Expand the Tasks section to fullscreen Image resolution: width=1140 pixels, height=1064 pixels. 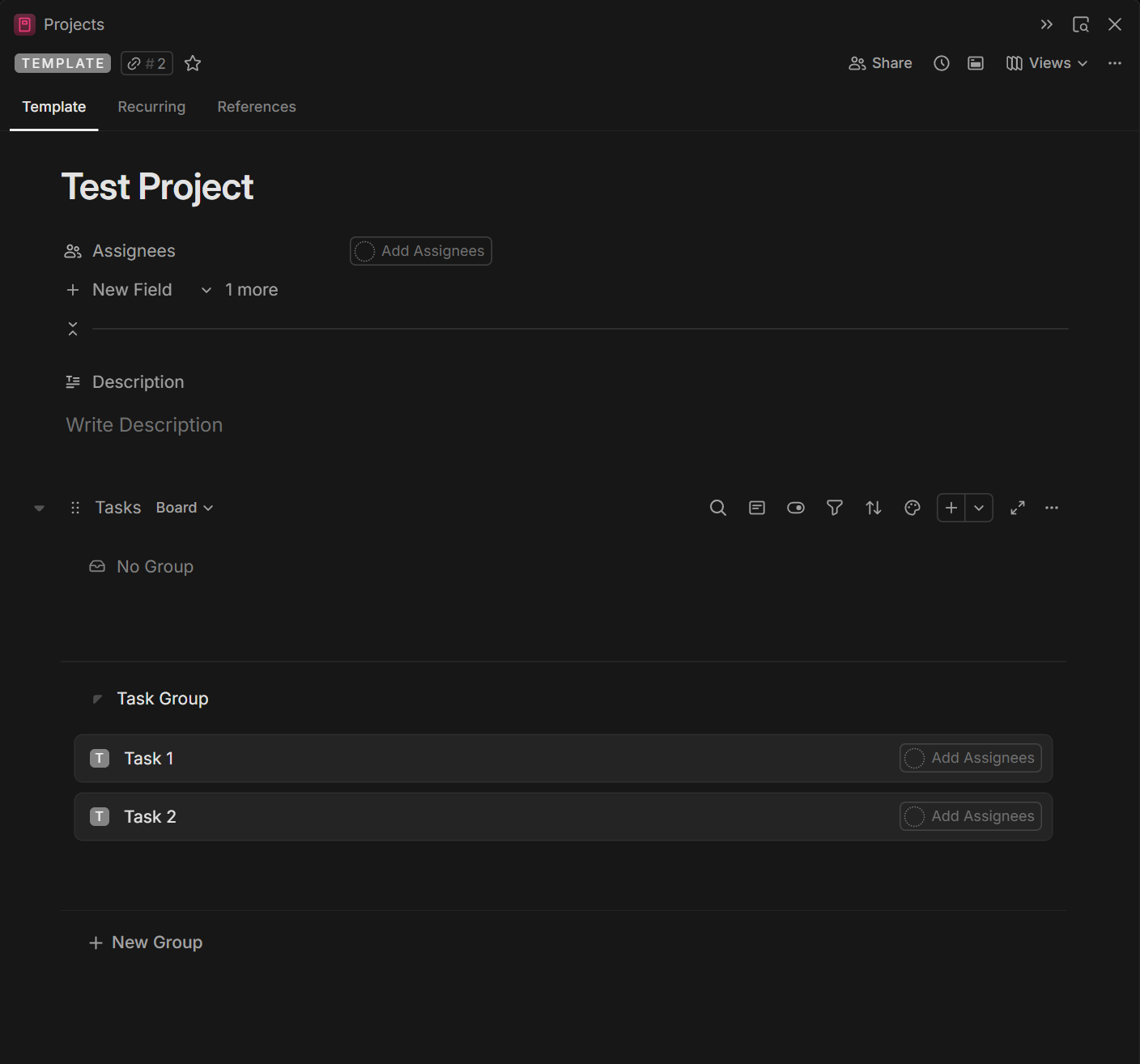(x=1017, y=508)
